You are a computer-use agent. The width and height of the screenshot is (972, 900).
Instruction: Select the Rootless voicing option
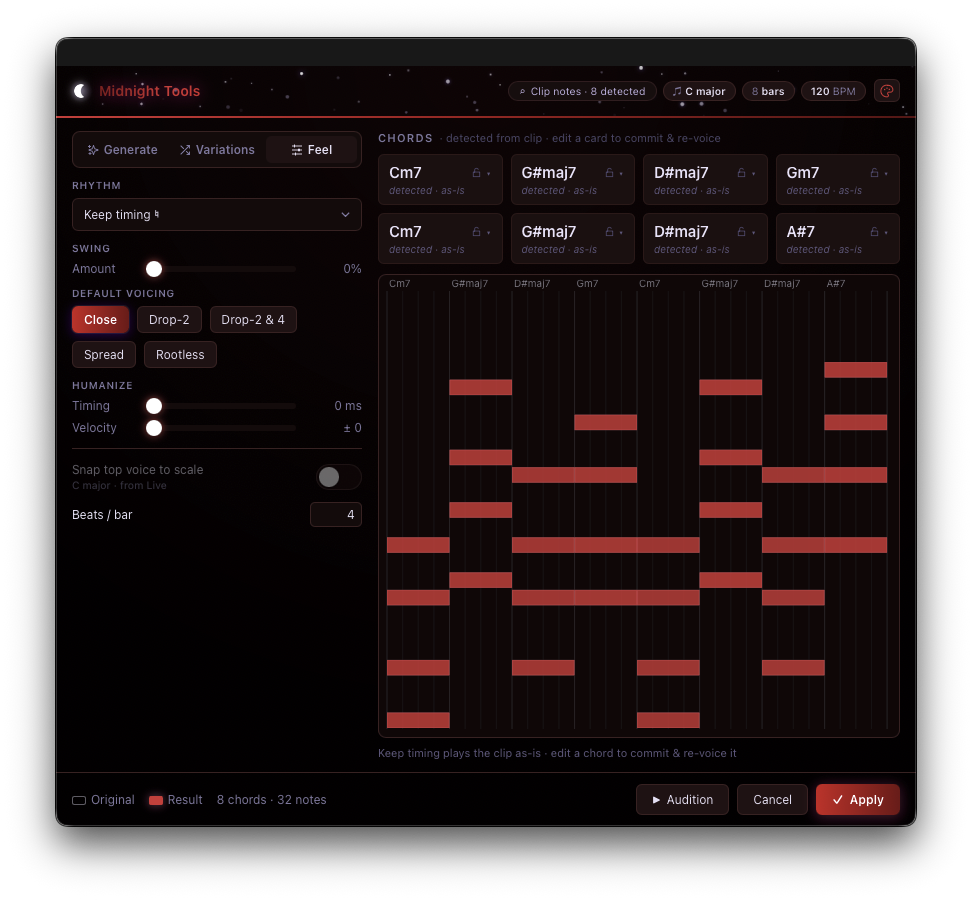click(x=180, y=355)
